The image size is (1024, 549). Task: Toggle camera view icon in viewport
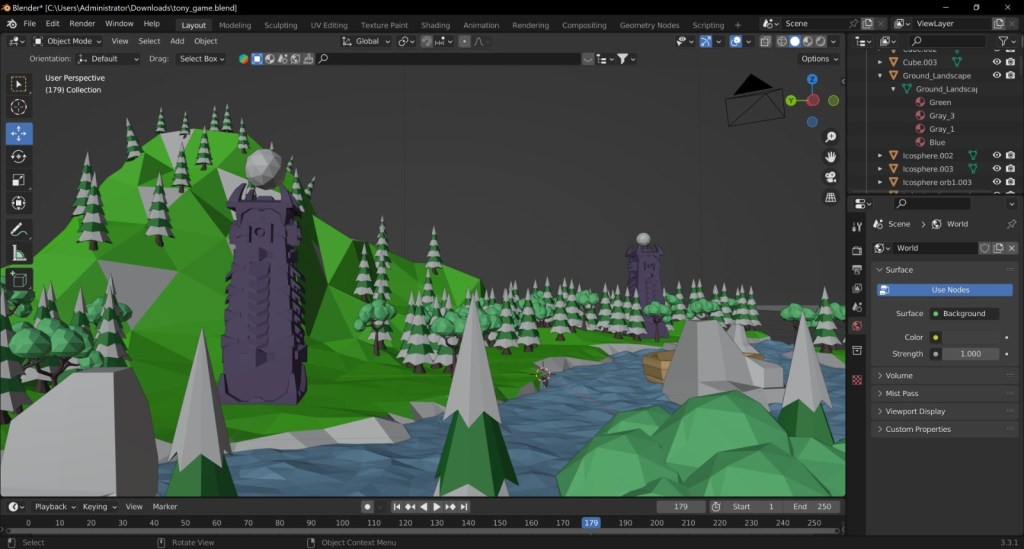coord(830,177)
